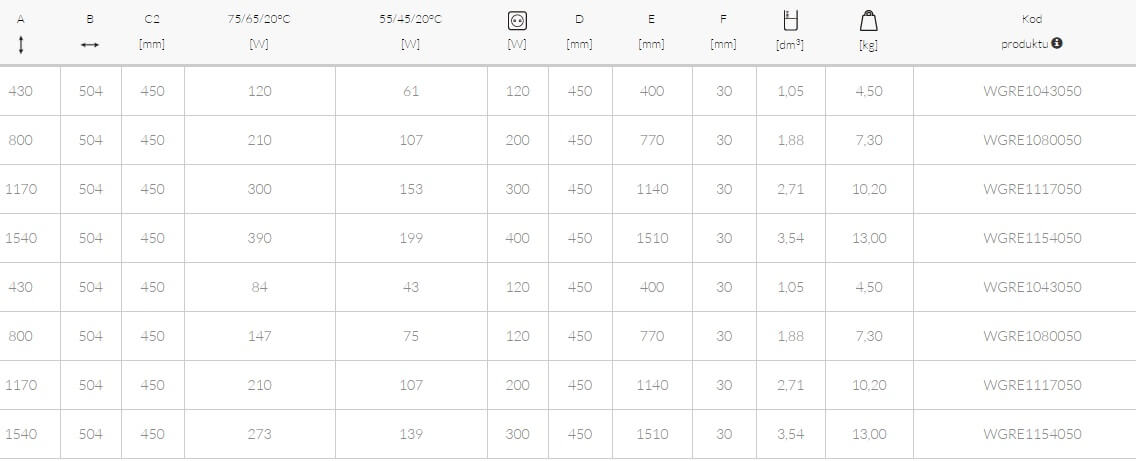The image size is (1136, 461).
Task: Click product code WGRE1117050 in third row
Action: (x=1032, y=189)
